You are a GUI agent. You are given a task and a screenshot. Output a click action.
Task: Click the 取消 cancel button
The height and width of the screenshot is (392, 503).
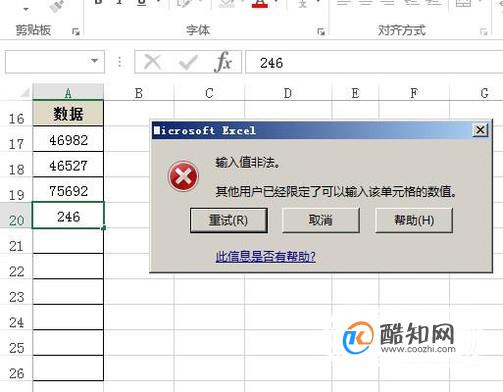[x=321, y=220]
